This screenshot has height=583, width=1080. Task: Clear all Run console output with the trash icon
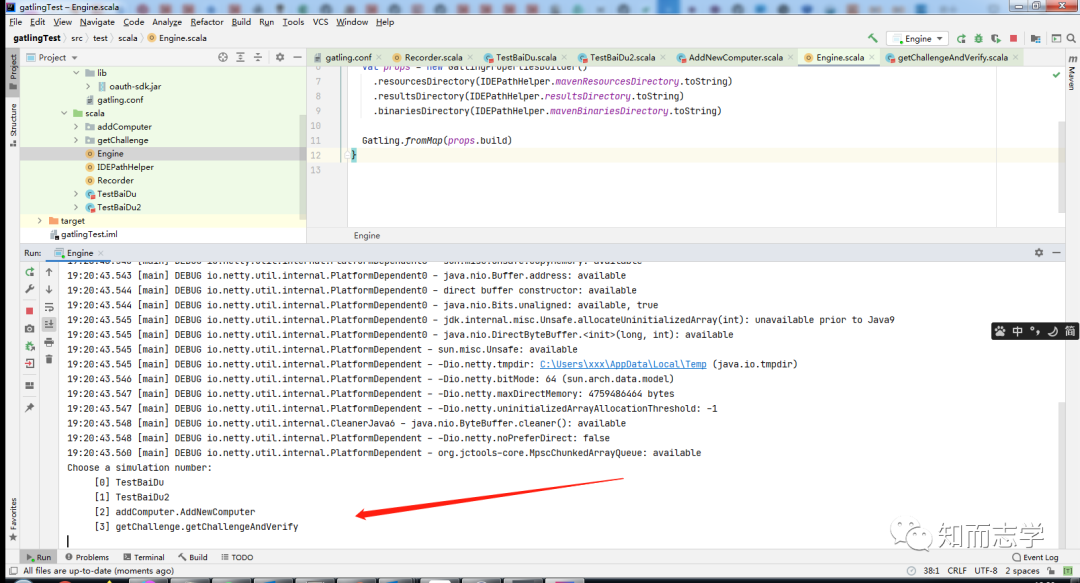[49, 359]
